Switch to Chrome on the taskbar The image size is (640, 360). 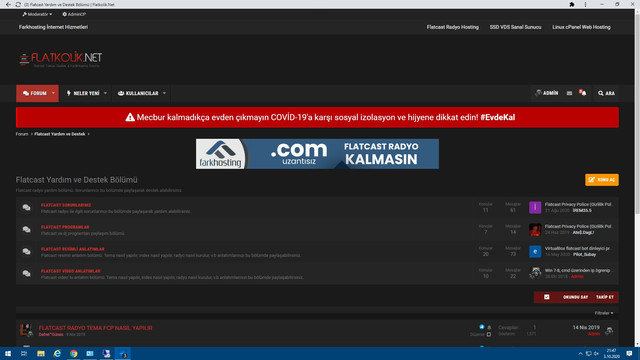[73, 353]
